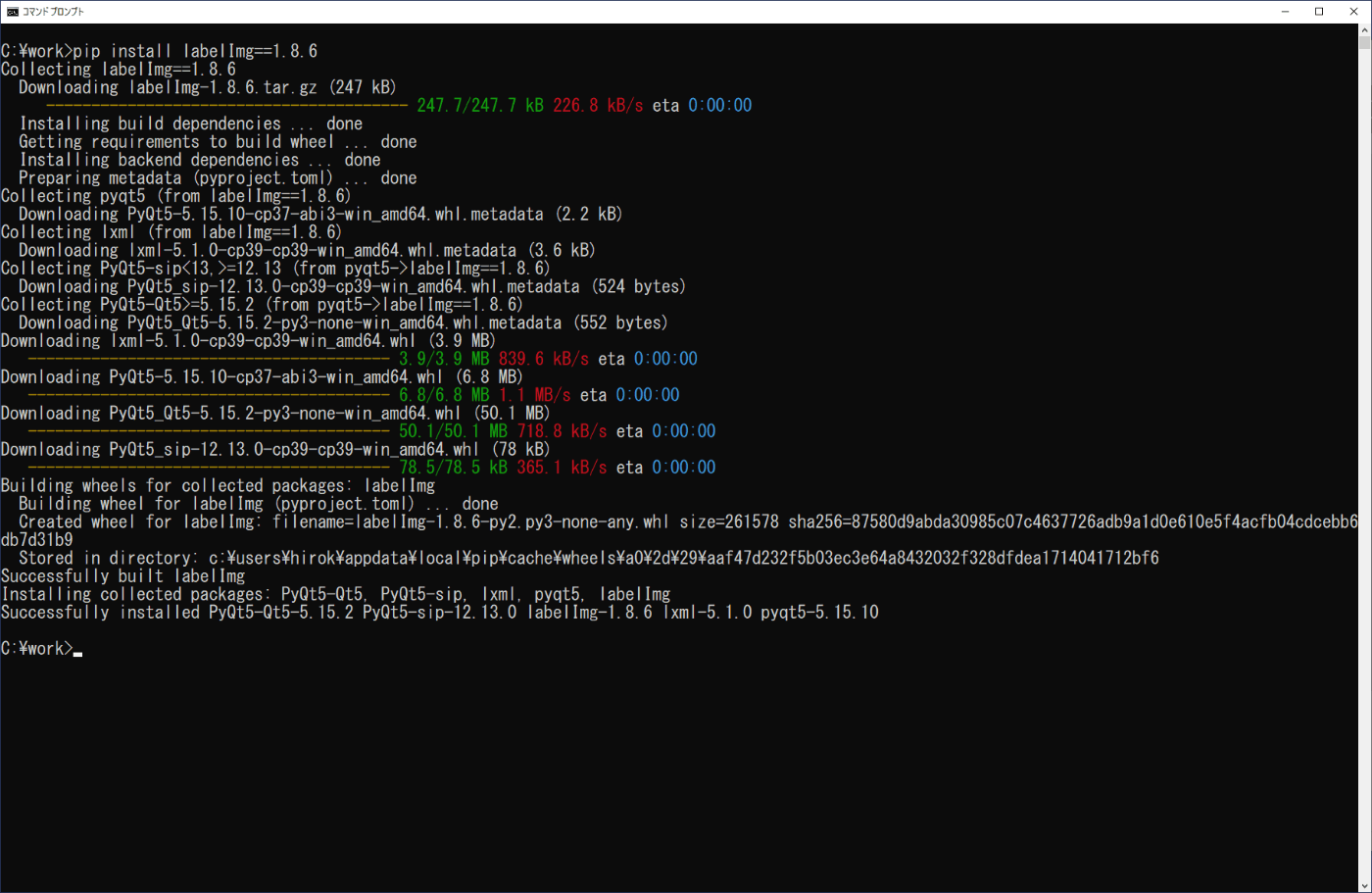The width and height of the screenshot is (1372, 893).
Task: Click 'Building wheel for labelImg (pyproject.toml)' line
Action: pyautogui.click(x=259, y=504)
